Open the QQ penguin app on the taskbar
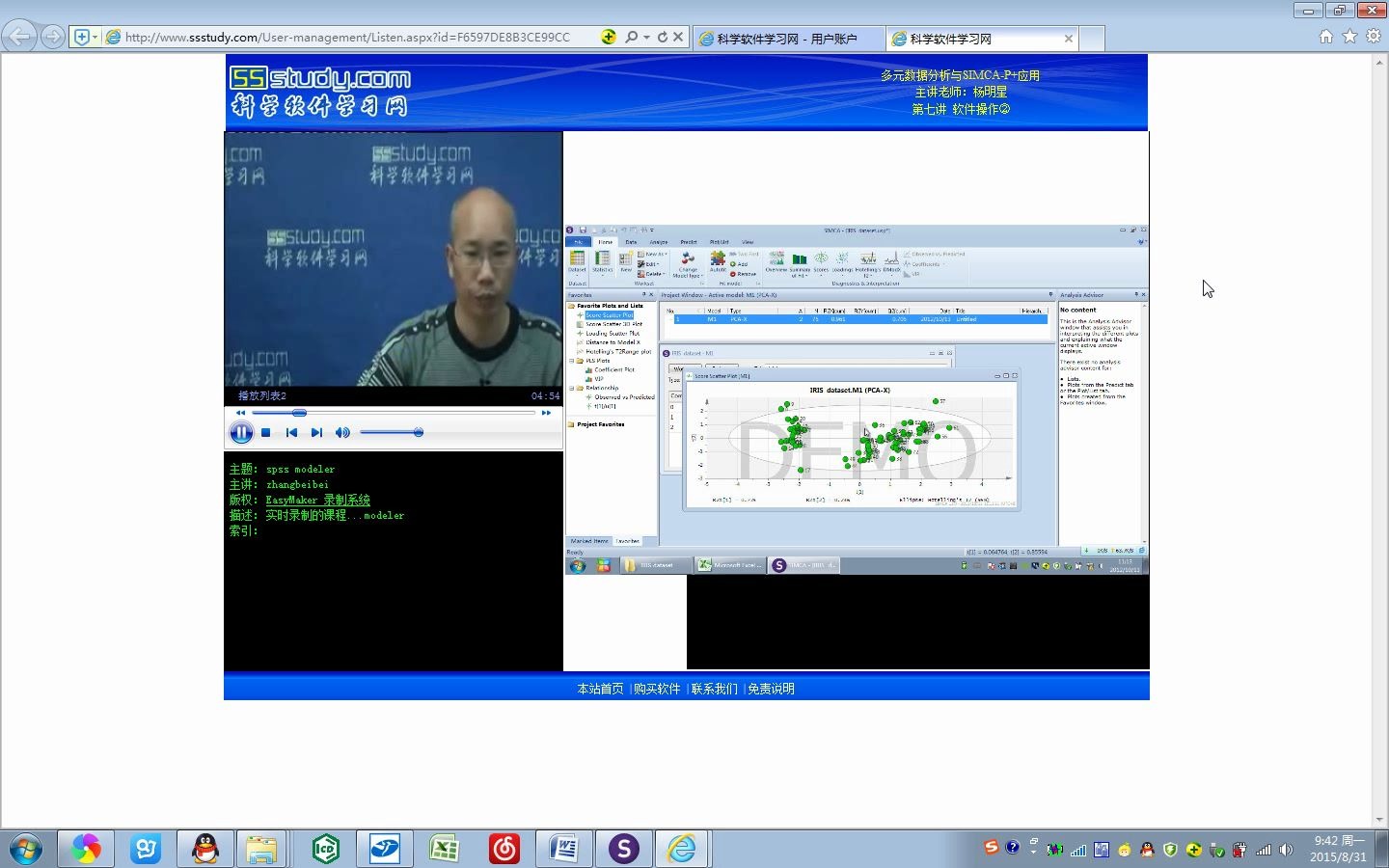The height and width of the screenshot is (868, 1389). coord(205,849)
